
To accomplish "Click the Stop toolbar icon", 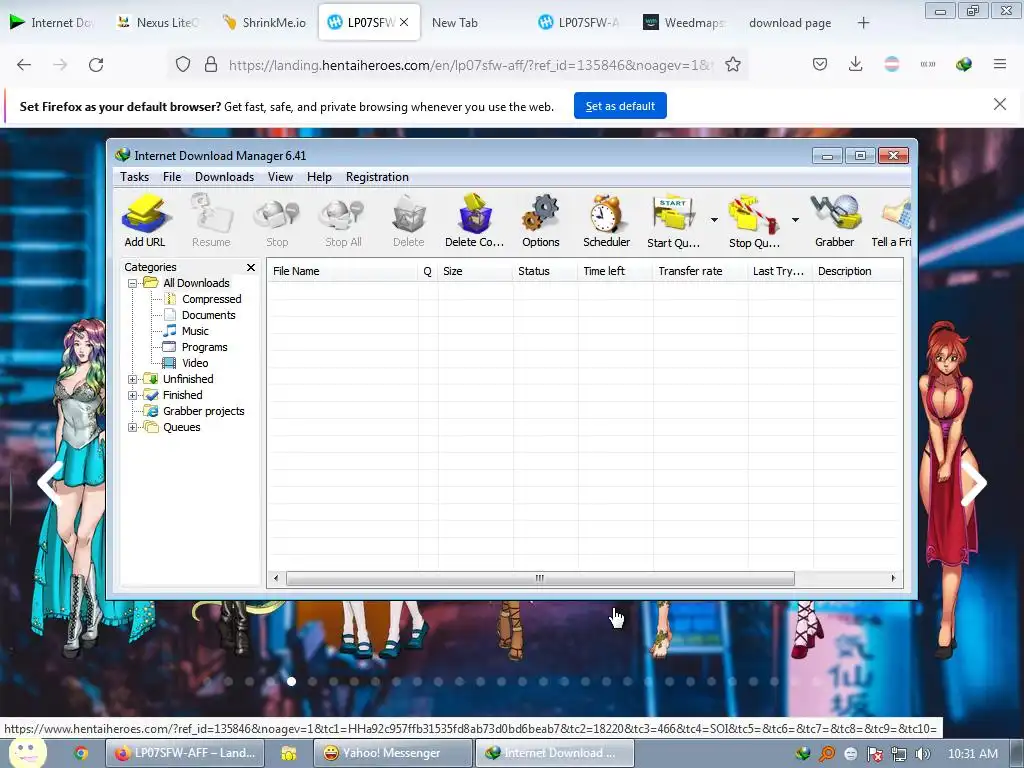I will (x=277, y=221).
